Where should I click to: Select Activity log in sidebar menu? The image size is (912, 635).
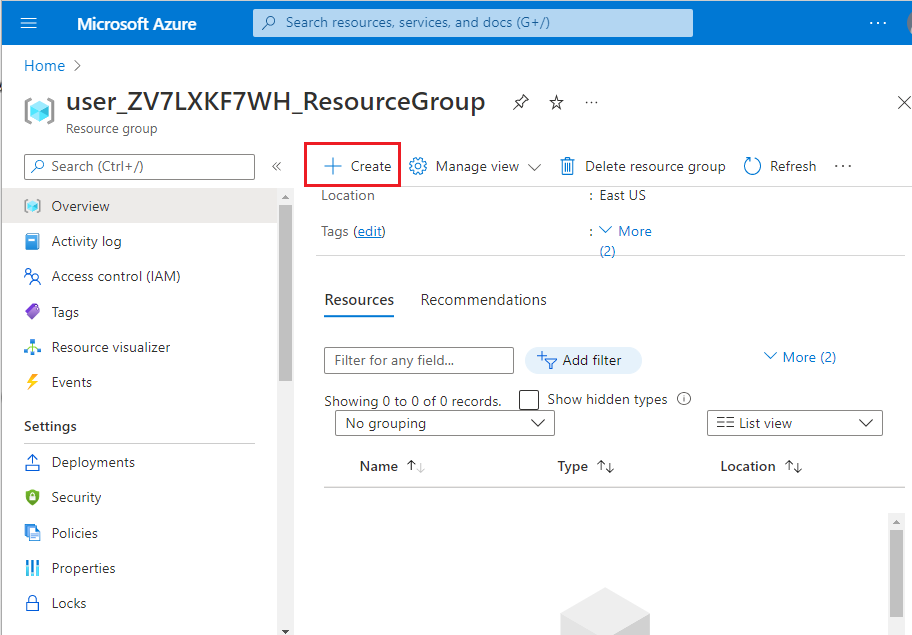coord(86,241)
